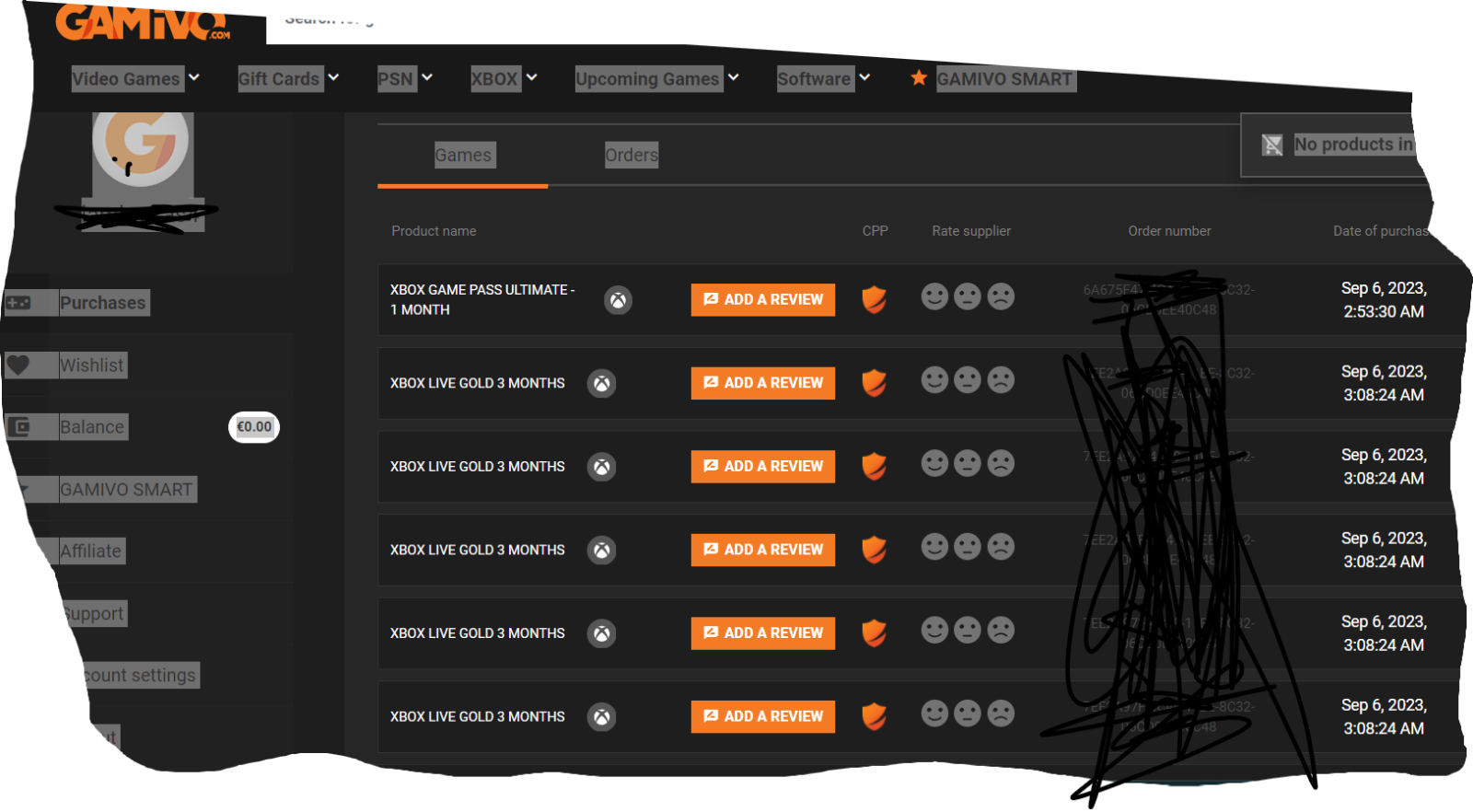This screenshot has width=1473, height=812.
Task: Click Xbox icon in first Live Gold row
Action: point(601,383)
